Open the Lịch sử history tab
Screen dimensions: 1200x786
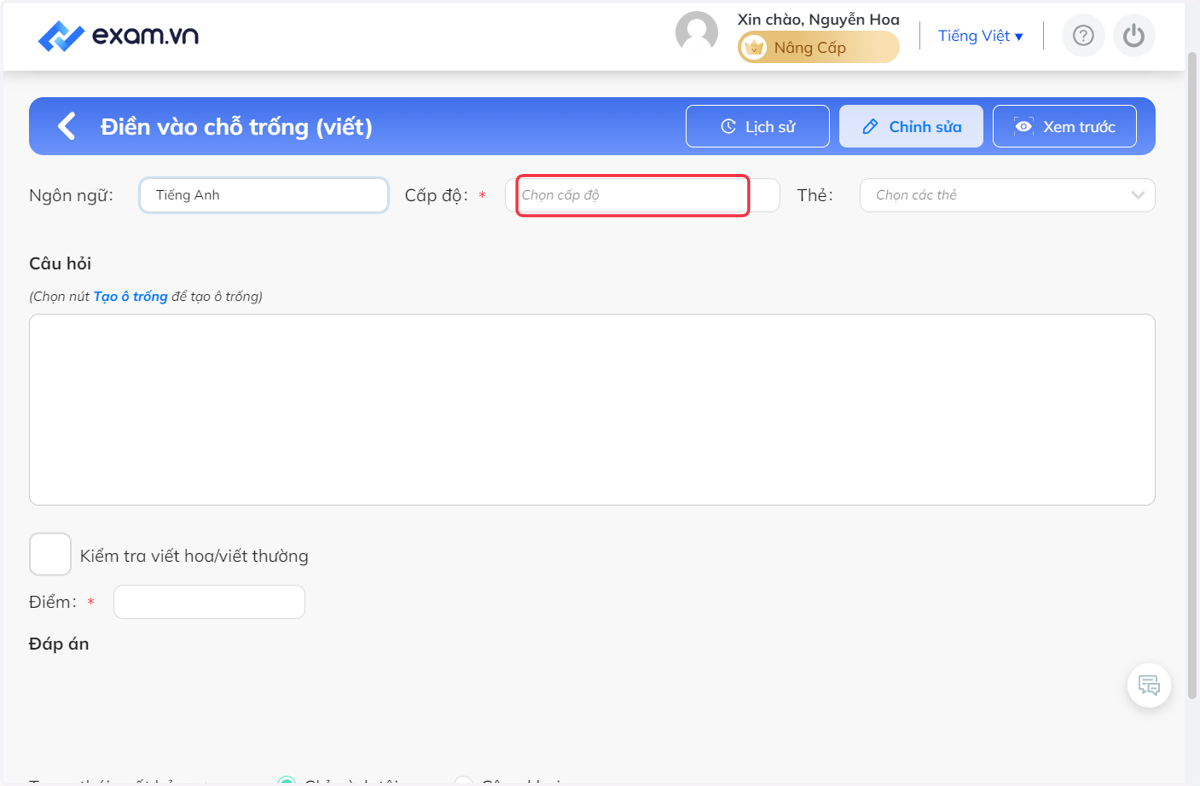pyautogui.click(x=757, y=126)
